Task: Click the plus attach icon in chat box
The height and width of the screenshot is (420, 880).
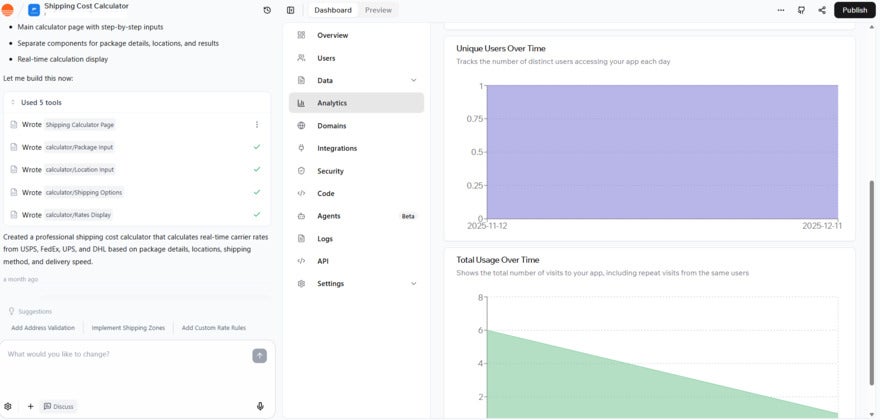Action: [30, 406]
